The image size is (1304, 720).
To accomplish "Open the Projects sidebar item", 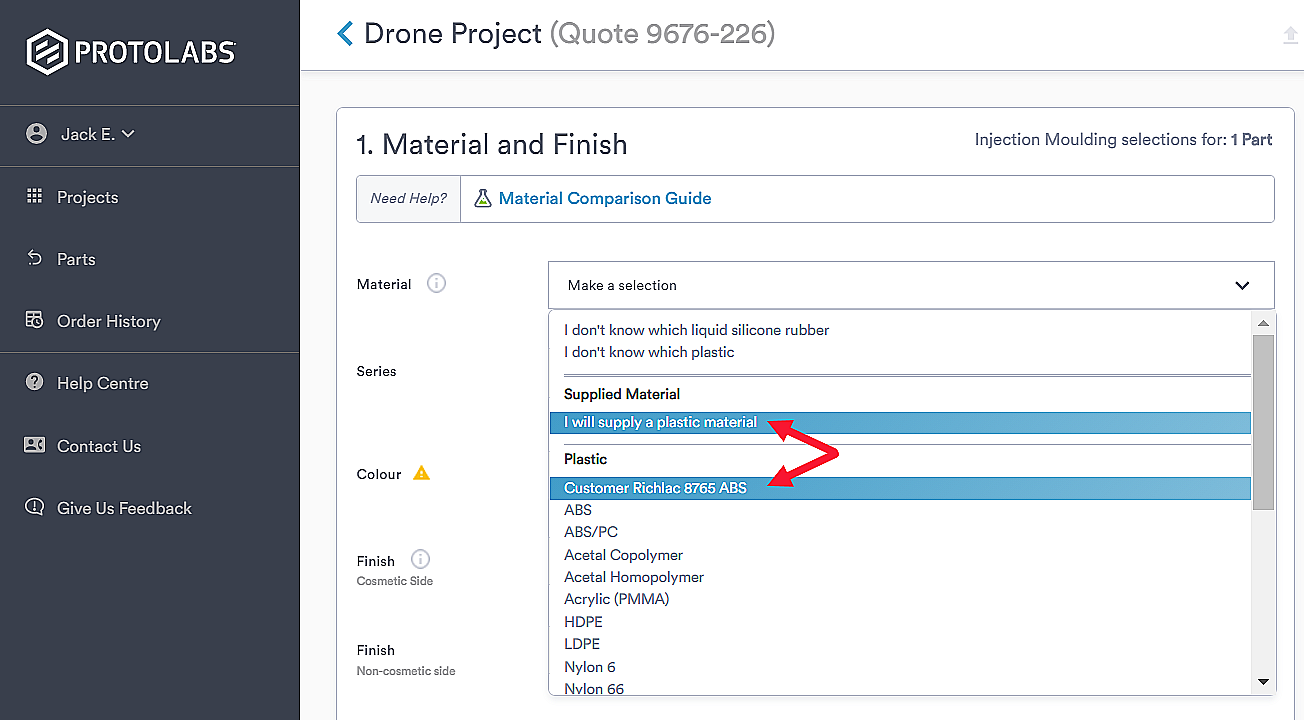I will 88,197.
